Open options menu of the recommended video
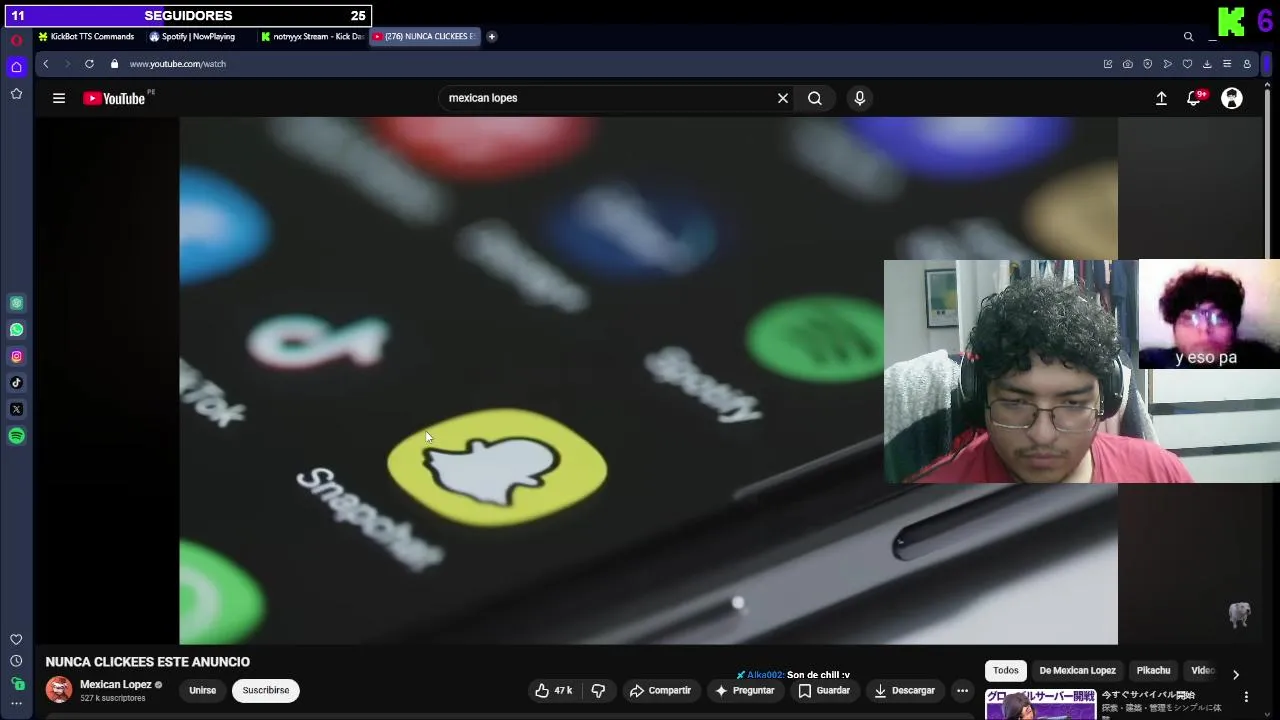 [x=1246, y=697]
